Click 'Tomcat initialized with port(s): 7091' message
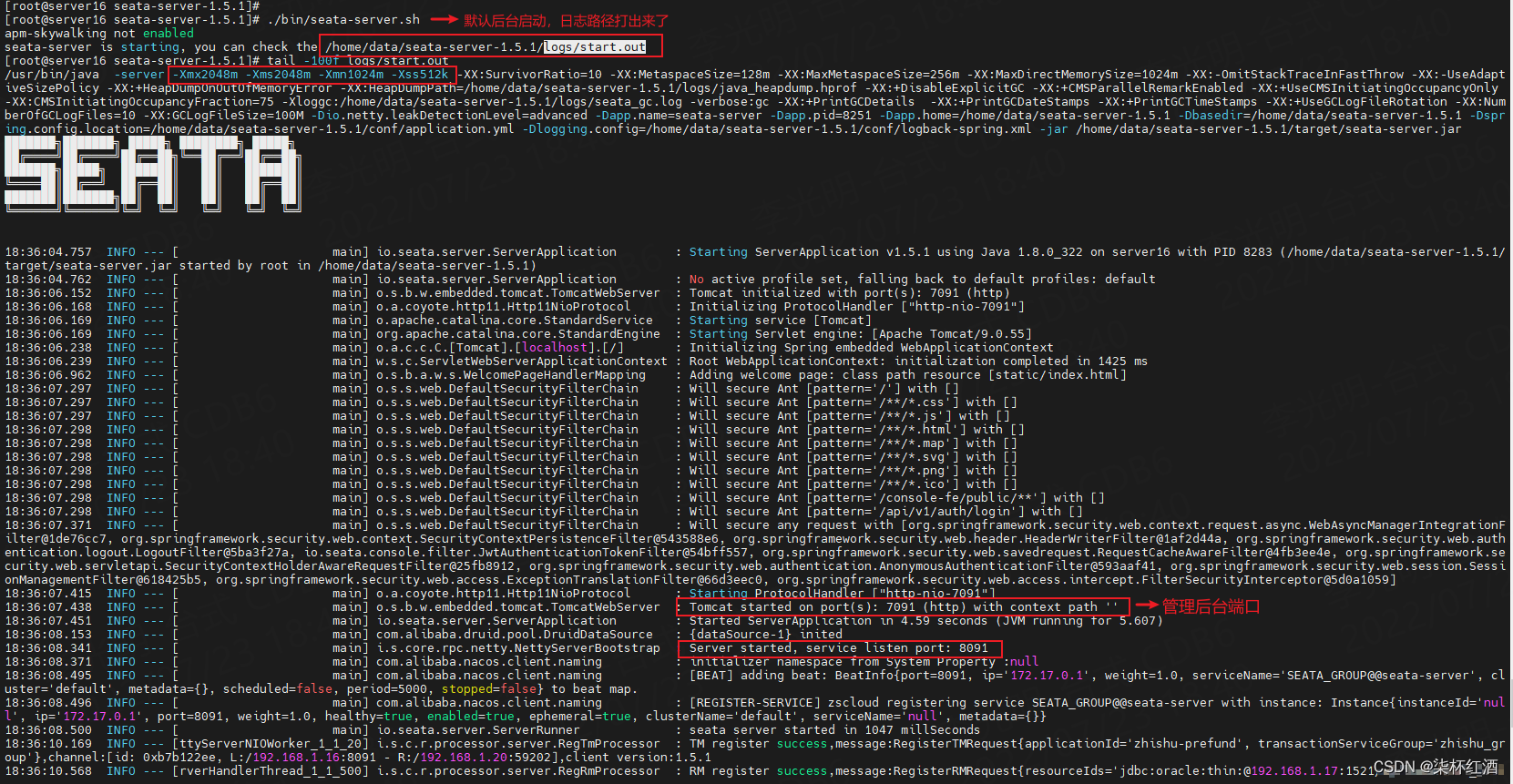 pos(850,292)
